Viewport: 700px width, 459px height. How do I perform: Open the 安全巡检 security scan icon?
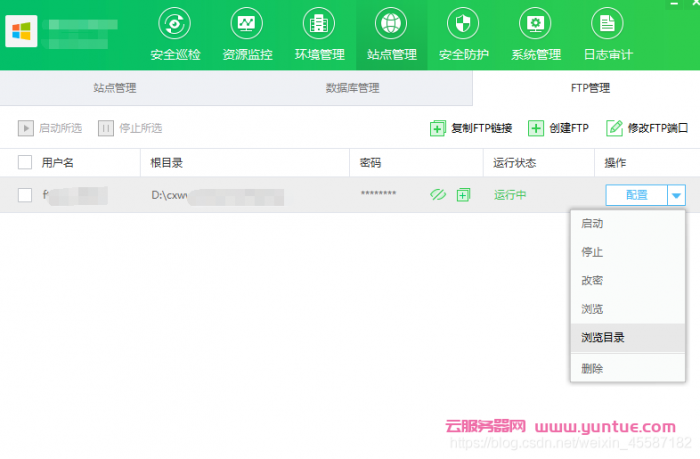pyautogui.click(x=174, y=23)
